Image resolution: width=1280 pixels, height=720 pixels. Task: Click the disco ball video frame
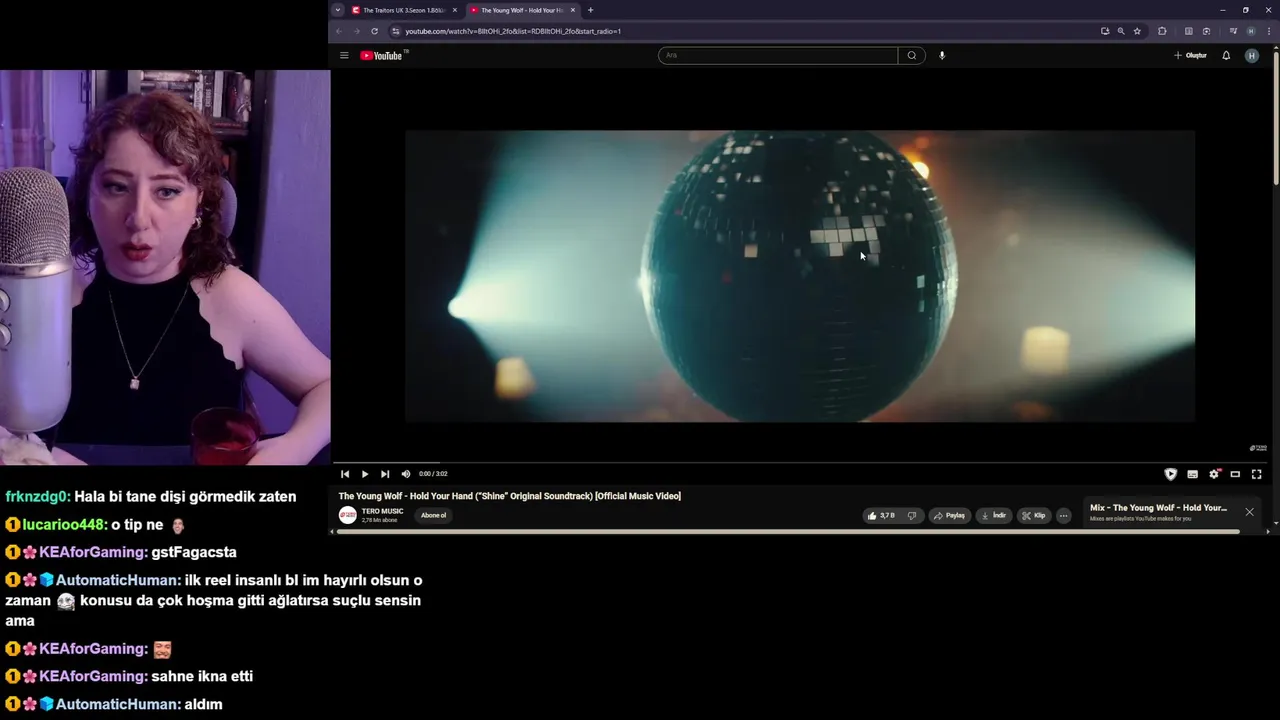click(x=800, y=276)
